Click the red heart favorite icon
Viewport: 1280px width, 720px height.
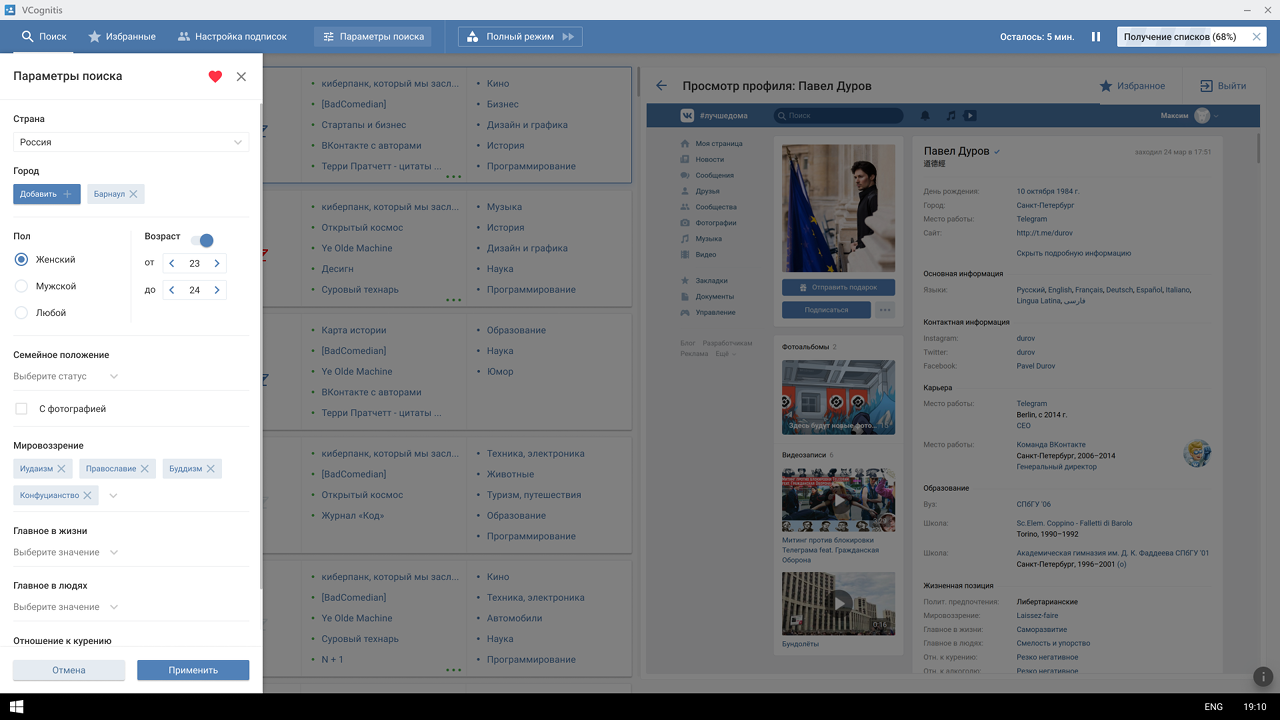[x=215, y=77]
